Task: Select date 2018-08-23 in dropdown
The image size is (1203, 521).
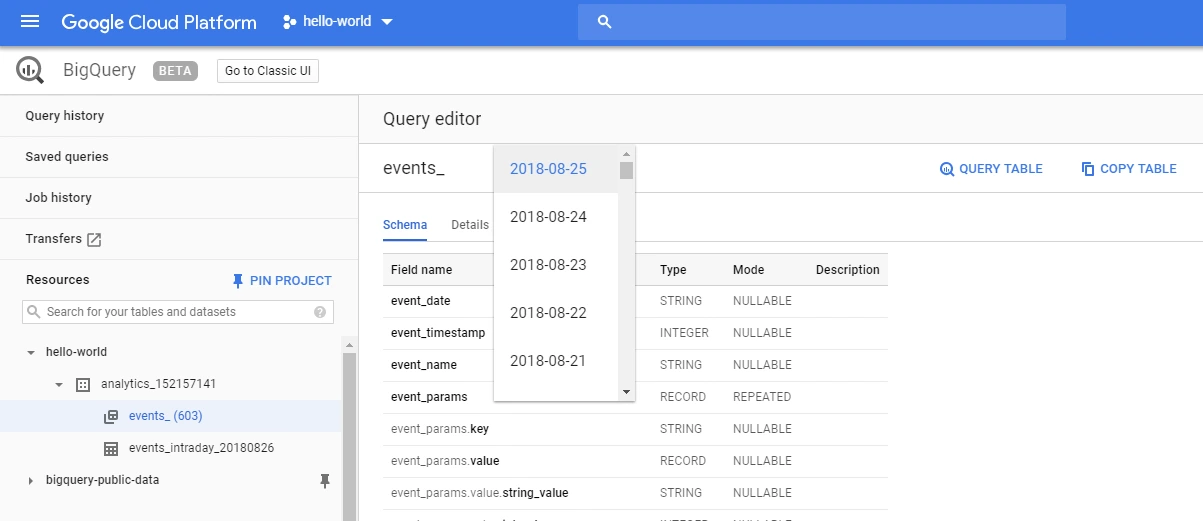Action: [x=556, y=265]
